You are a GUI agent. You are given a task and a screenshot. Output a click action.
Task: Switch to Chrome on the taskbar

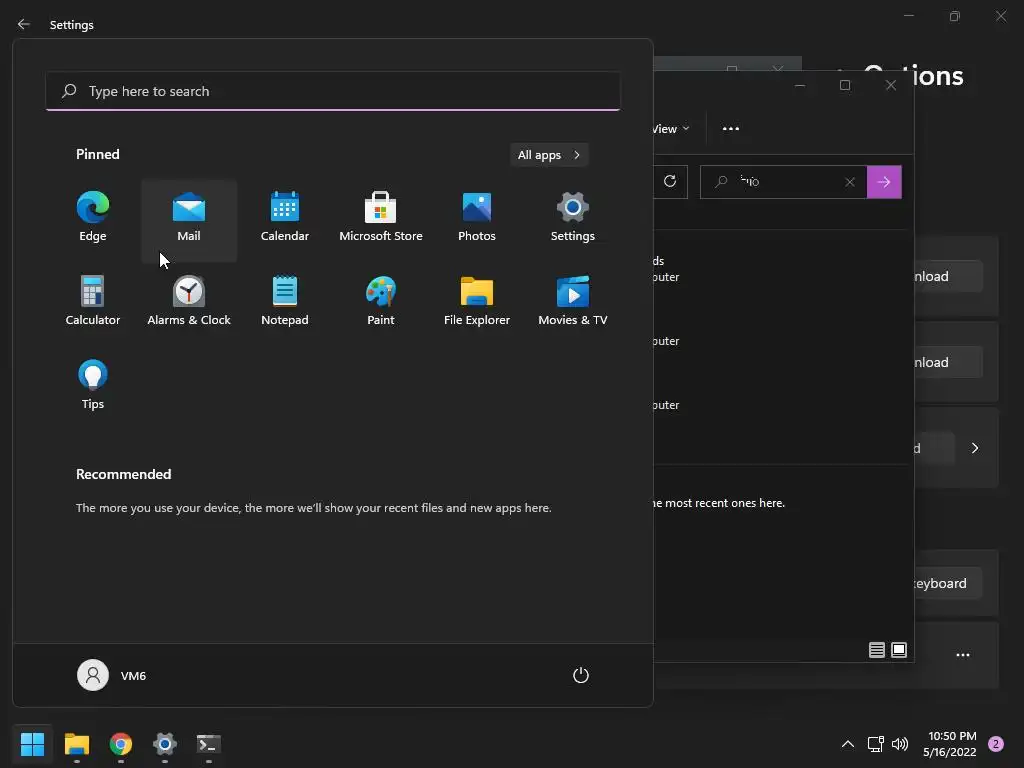pos(121,744)
